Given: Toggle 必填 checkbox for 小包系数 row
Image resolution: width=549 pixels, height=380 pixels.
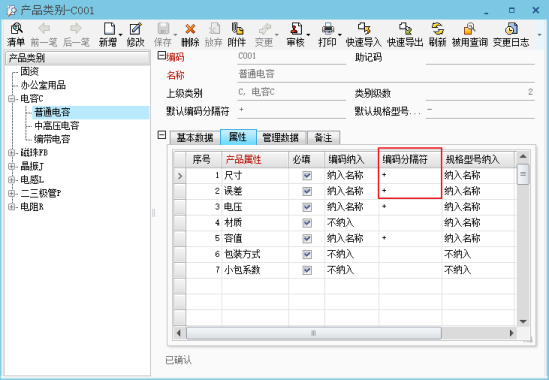Looking at the screenshot, I should coord(307,270).
